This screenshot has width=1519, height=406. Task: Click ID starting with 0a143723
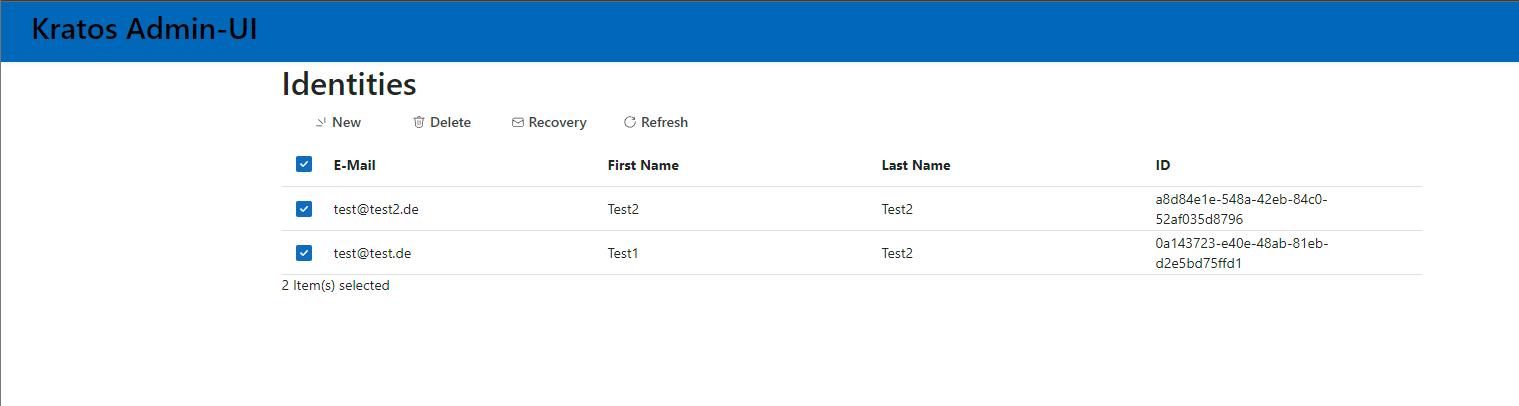click(1241, 253)
